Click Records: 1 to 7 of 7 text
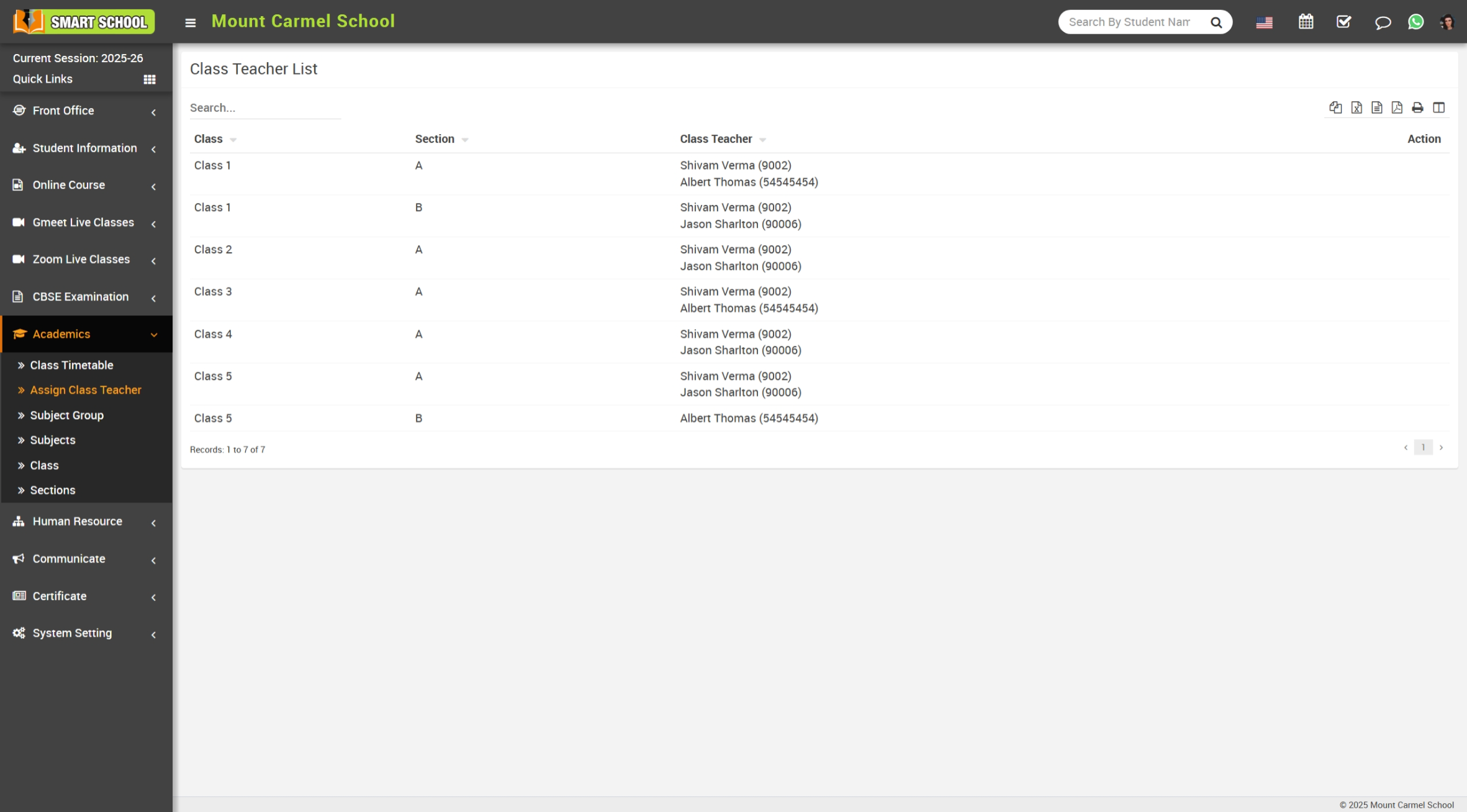Screen dimensions: 1467x812 click(x=227, y=449)
